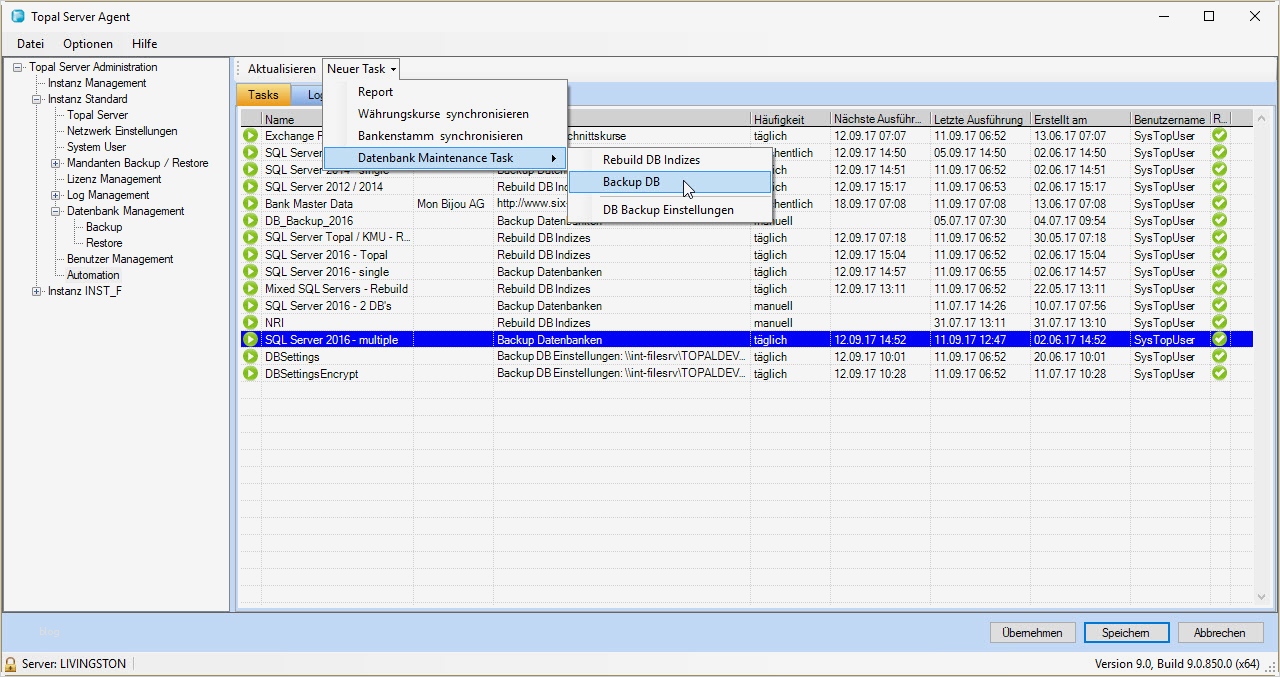
Task: Start the Bank Master Data task icon
Action: pyautogui.click(x=250, y=204)
